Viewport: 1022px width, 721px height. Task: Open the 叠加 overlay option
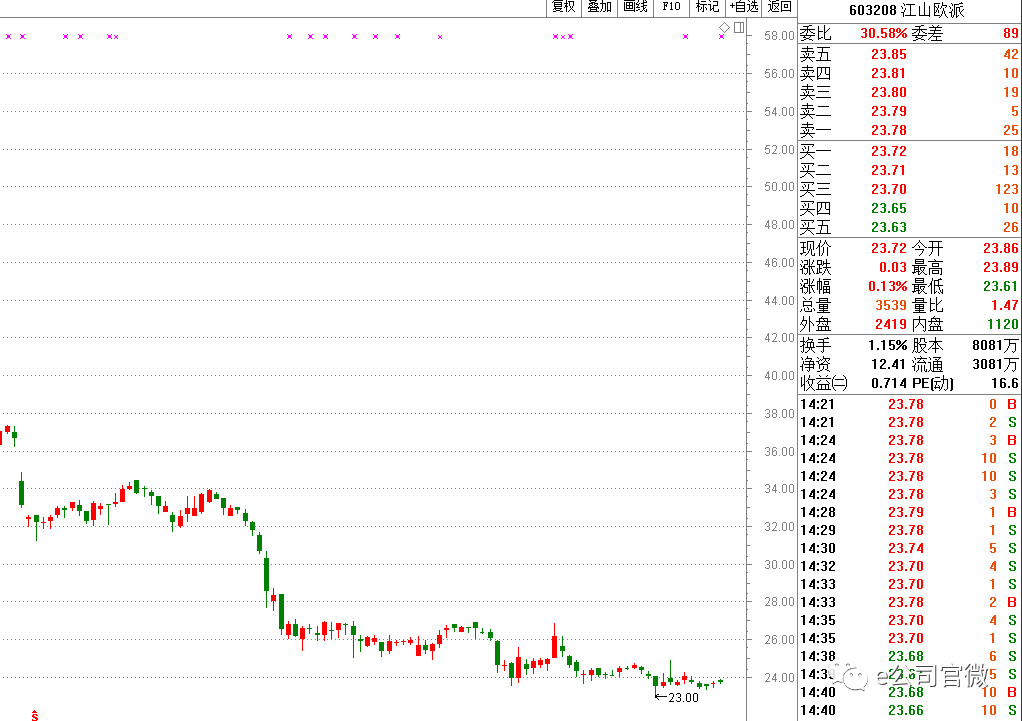pos(599,7)
